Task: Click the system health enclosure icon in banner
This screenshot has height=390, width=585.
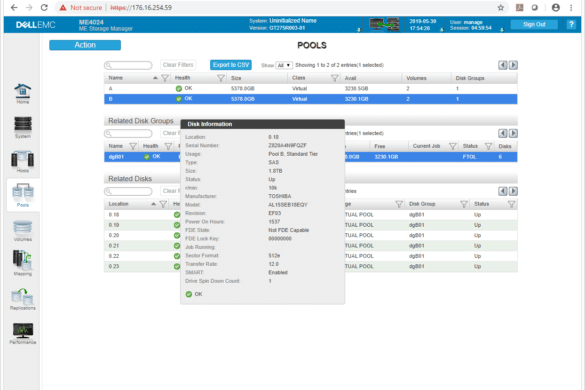Action: point(384,24)
